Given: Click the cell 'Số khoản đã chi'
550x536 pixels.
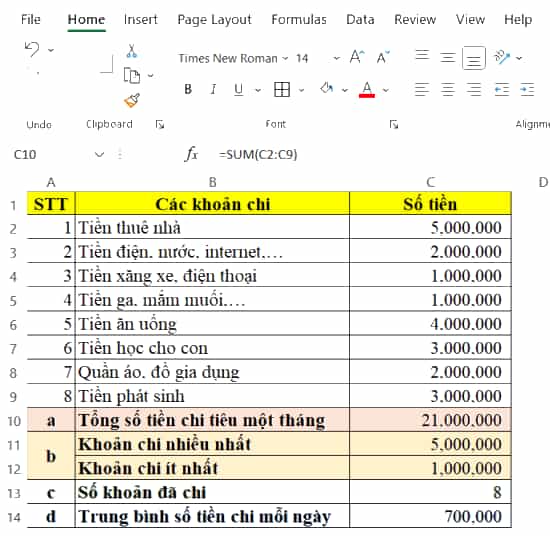Looking at the screenshot, I should point(212,492).
